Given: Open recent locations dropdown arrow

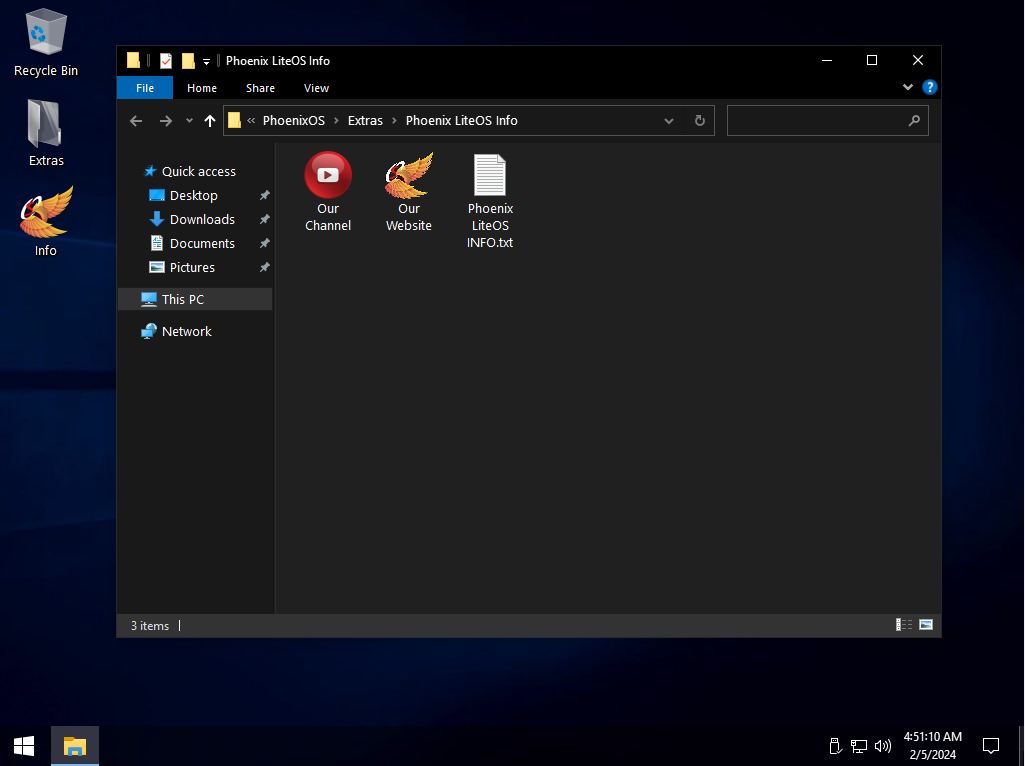Looking at the screenshot, I should pos(189,121).
